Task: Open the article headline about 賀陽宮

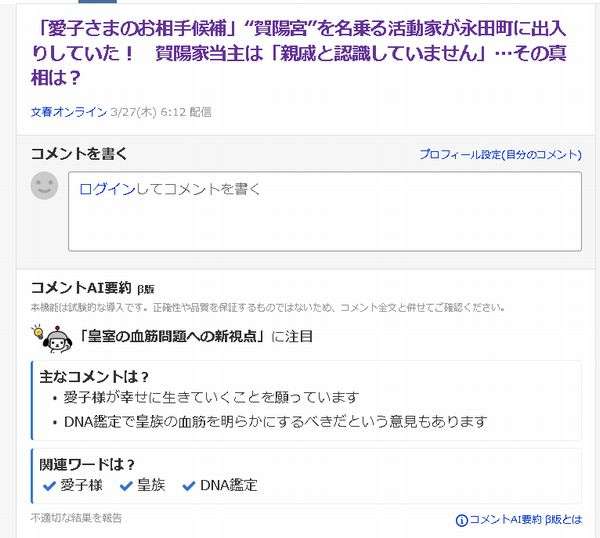Action: (299, 53)
